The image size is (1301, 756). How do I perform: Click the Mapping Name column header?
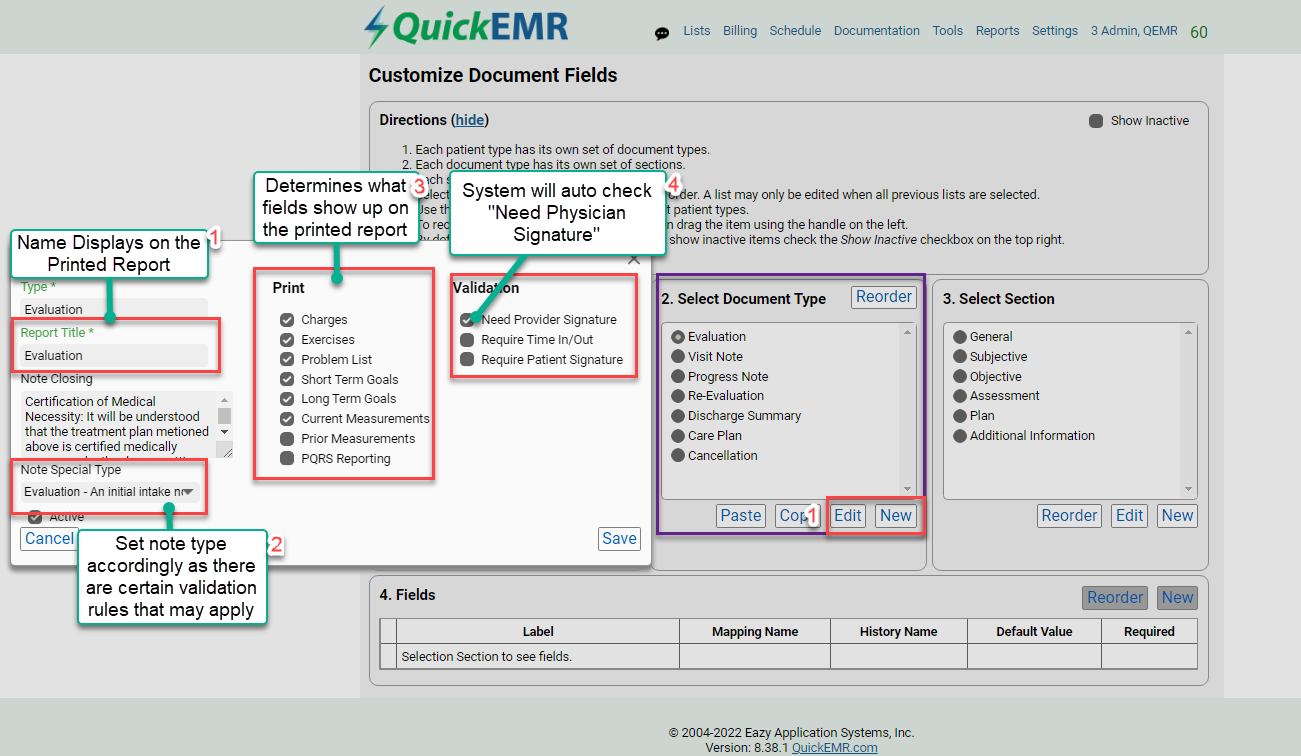pos(755,632)
